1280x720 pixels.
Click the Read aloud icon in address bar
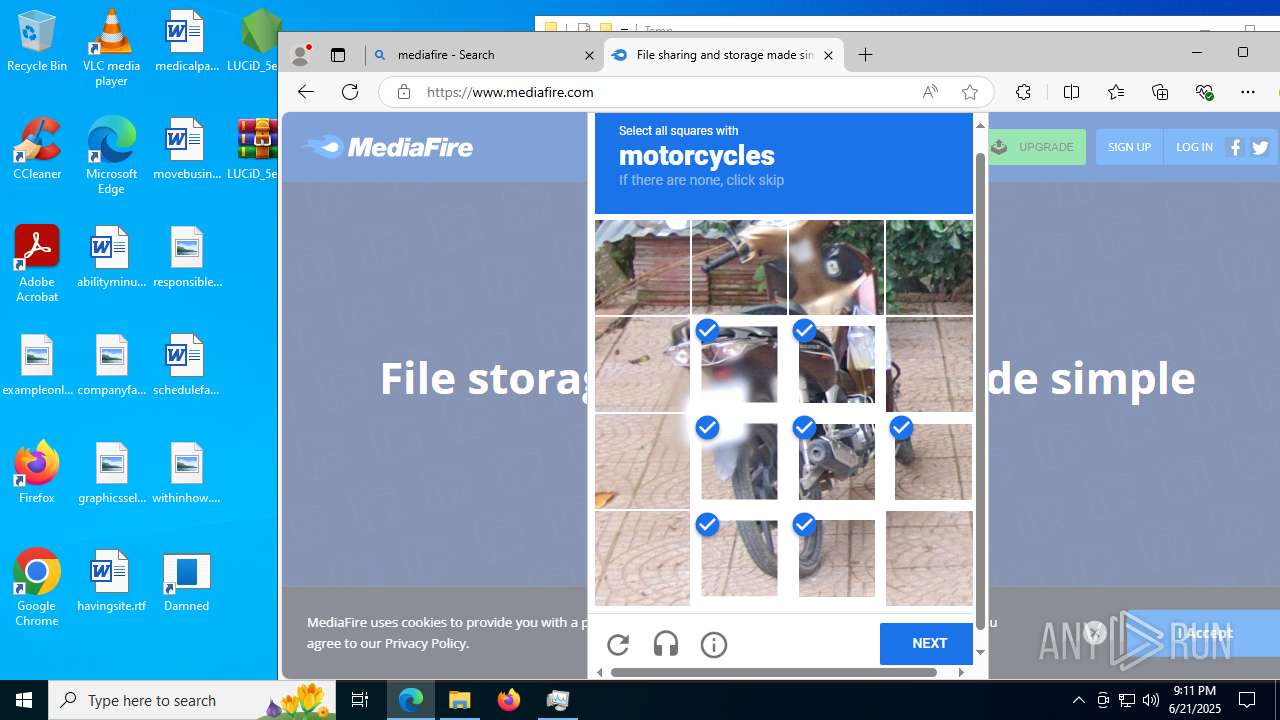(930, 92)
